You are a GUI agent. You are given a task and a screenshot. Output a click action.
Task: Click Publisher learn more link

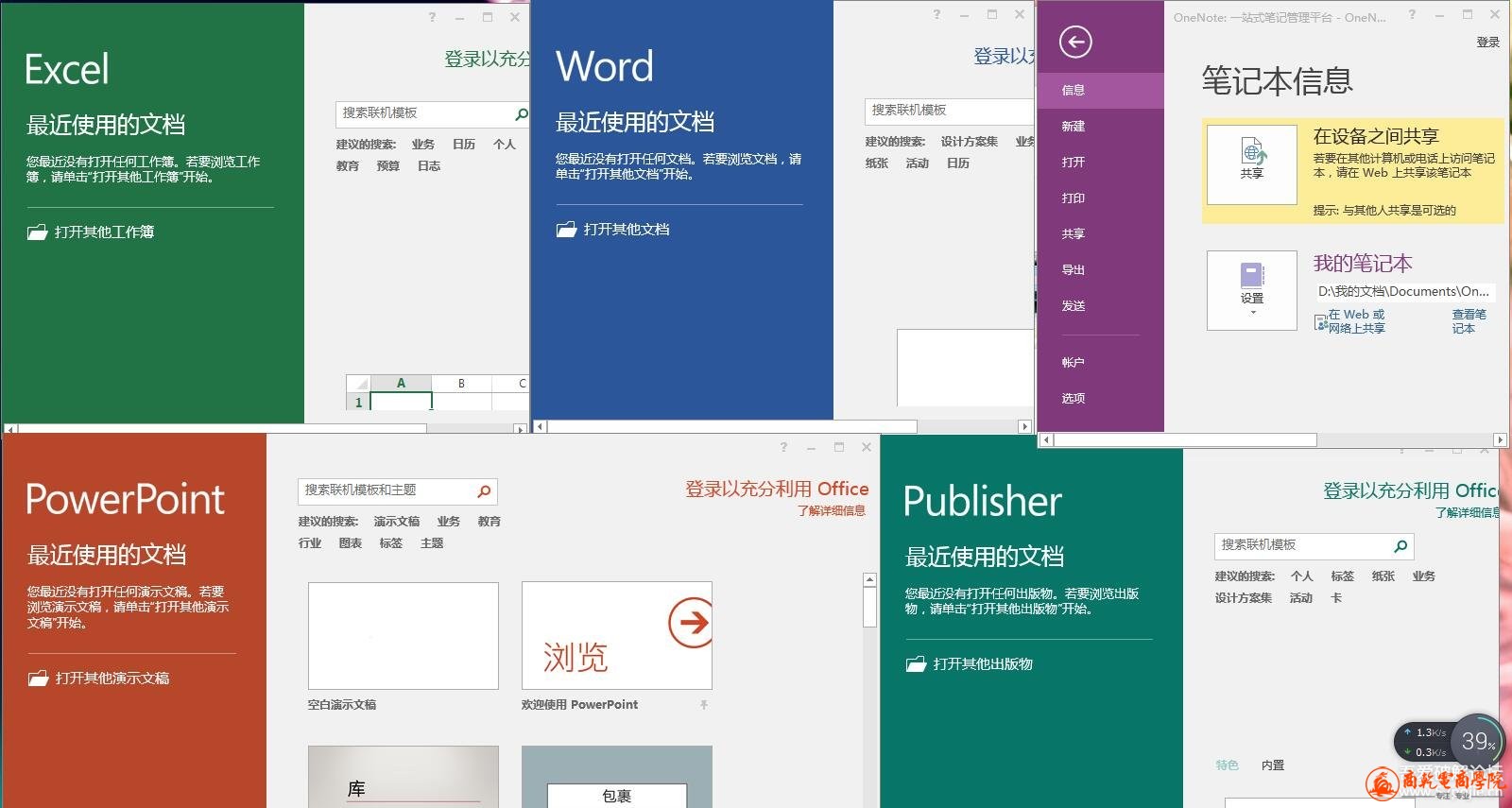tap(1468, 512)
